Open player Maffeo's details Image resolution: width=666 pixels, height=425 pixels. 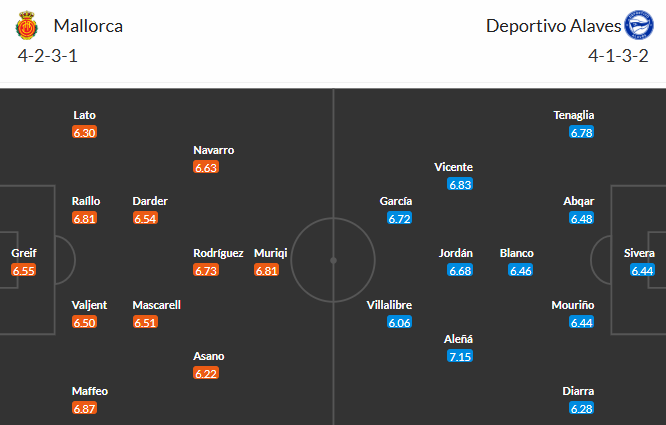(x=90, y=391)
